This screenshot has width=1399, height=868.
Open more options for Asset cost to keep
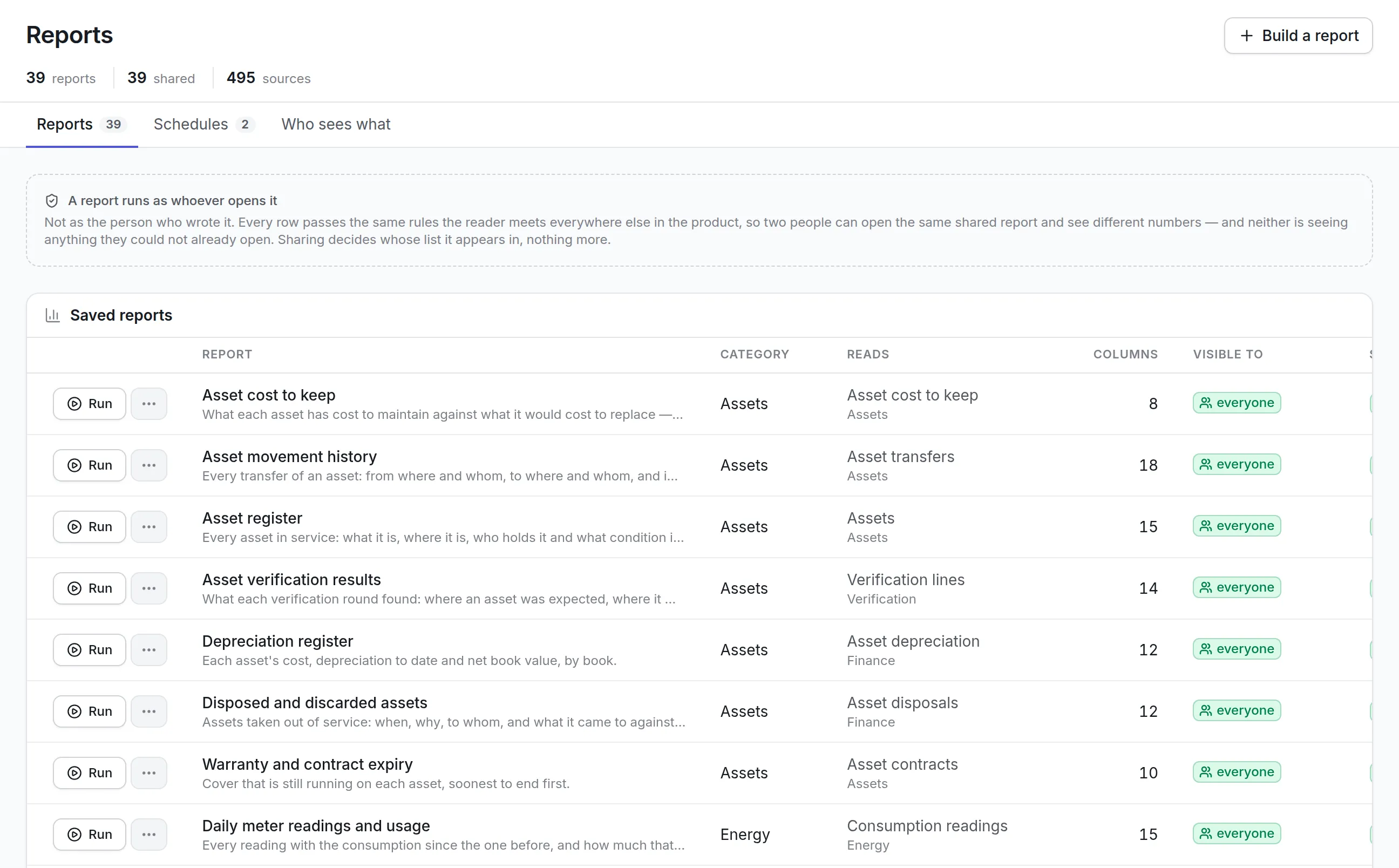tap(148, 404)
